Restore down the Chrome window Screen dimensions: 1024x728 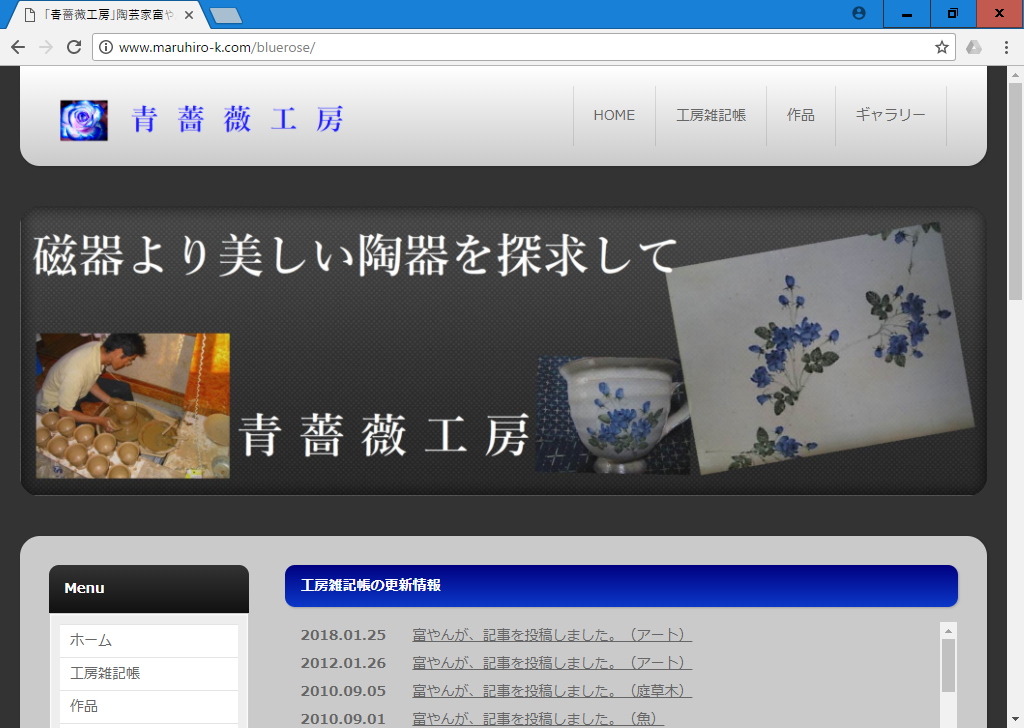(x=953, y=14)
